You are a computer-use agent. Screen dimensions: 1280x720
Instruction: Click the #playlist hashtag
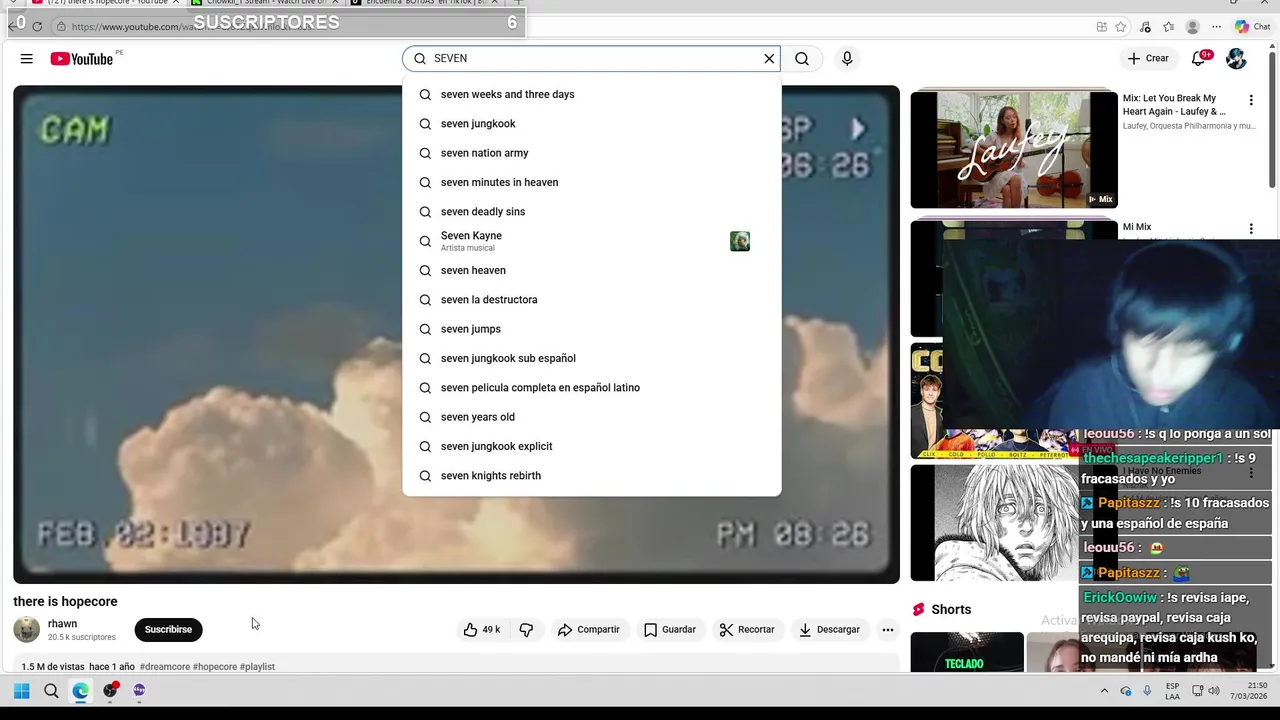(257, 667)
